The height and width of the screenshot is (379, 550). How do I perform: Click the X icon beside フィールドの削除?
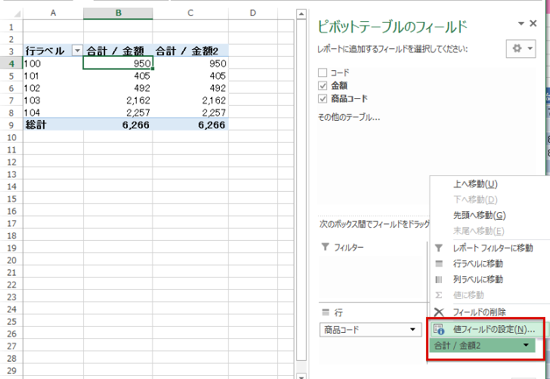tap(438, 312)
